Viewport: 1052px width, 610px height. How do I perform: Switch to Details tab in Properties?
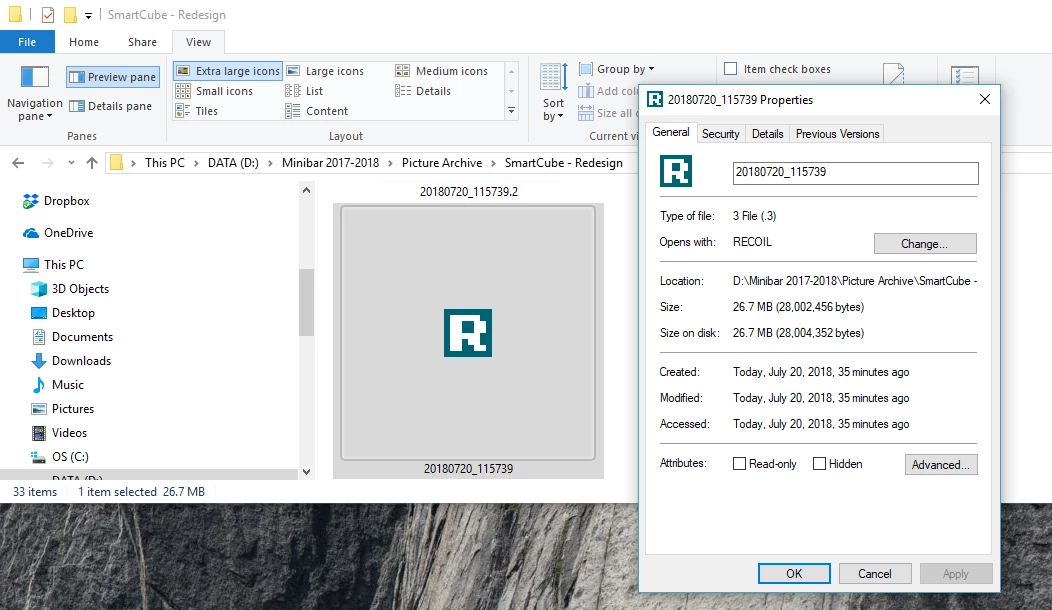tap(767, 134)
